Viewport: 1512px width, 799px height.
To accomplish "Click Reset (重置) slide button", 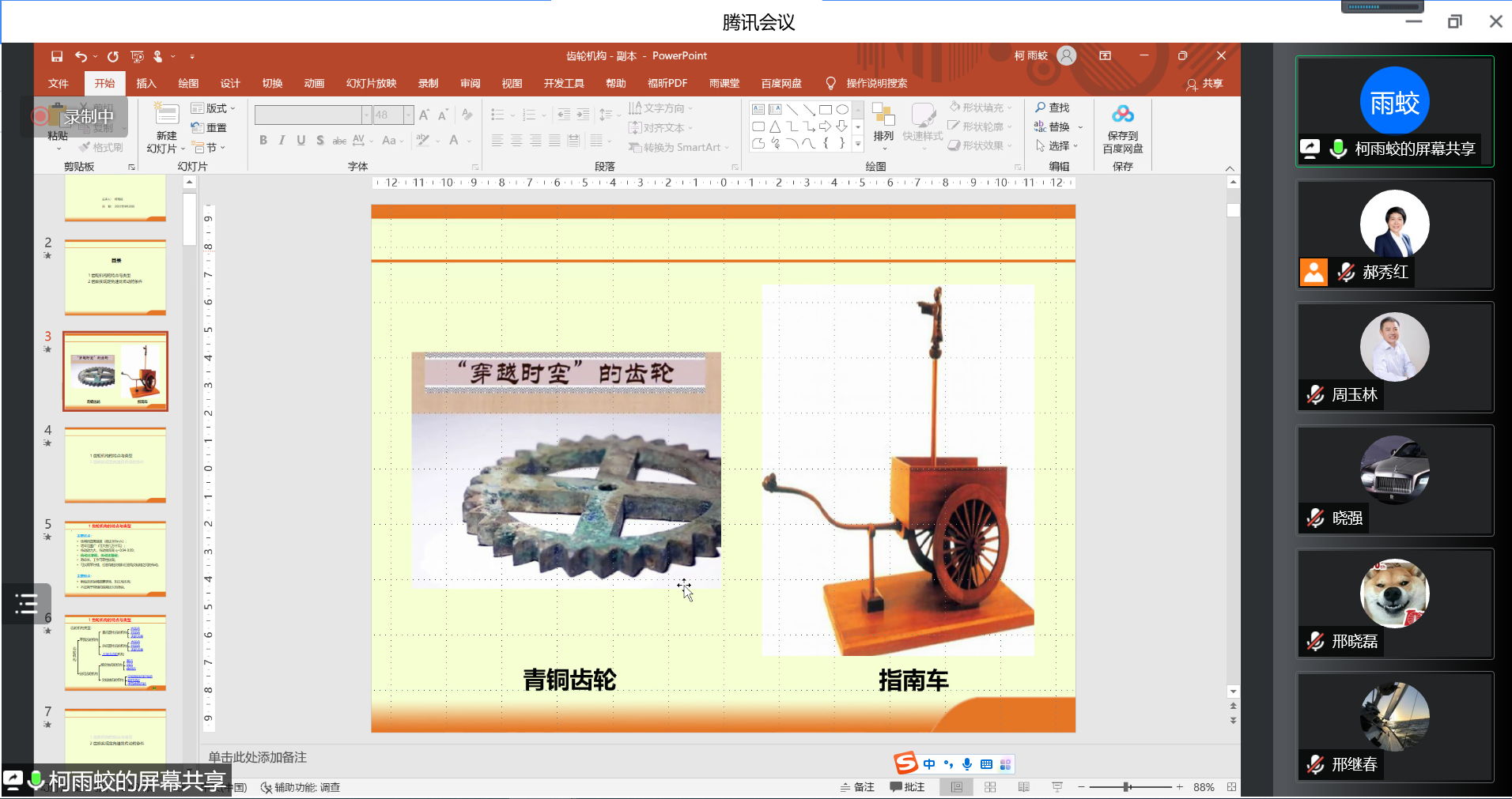I will click(210, 128).
